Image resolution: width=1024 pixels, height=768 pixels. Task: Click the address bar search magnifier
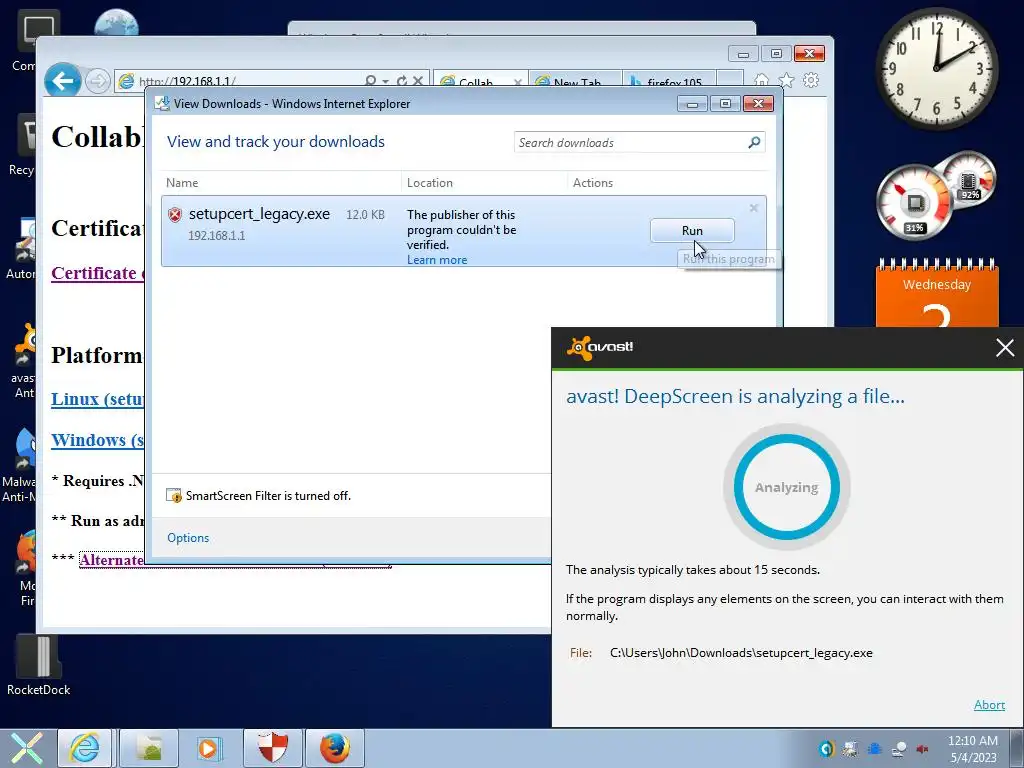(370, 81)
